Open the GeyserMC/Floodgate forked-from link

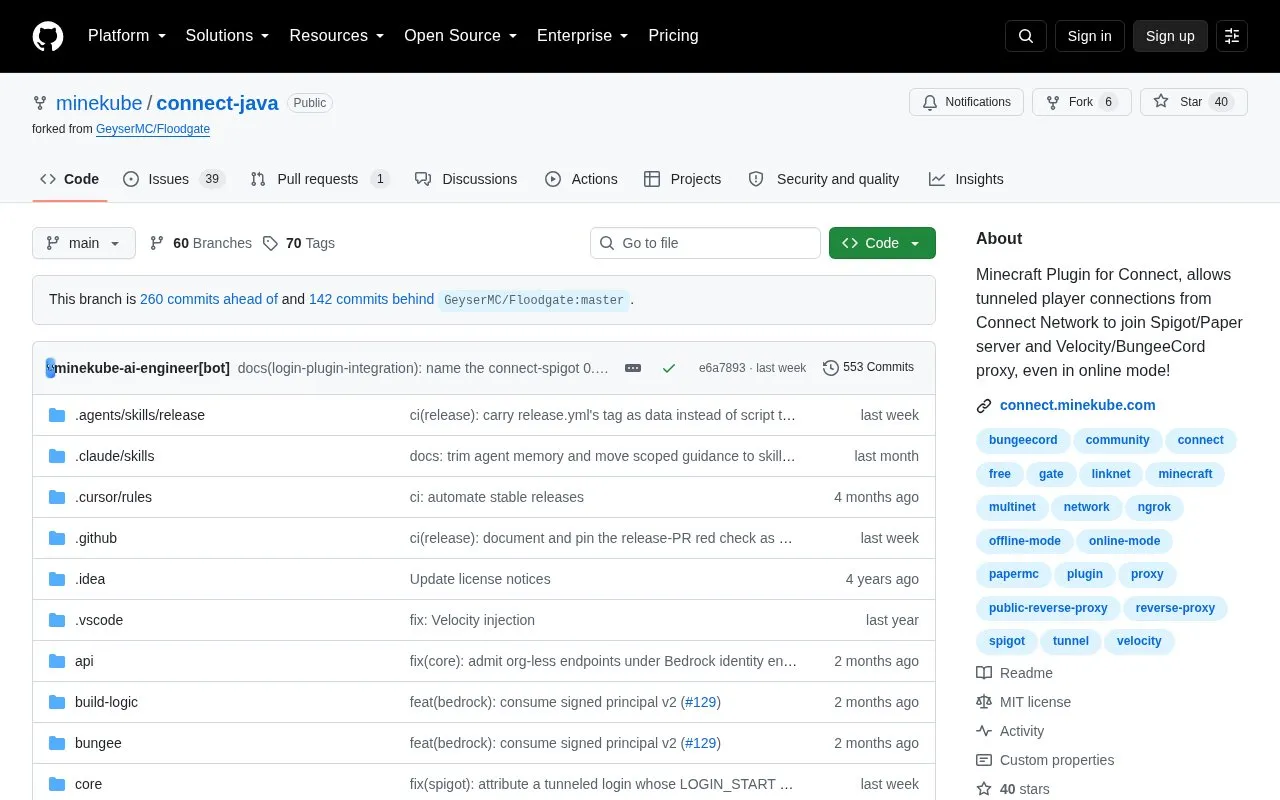tap(153, 129)
